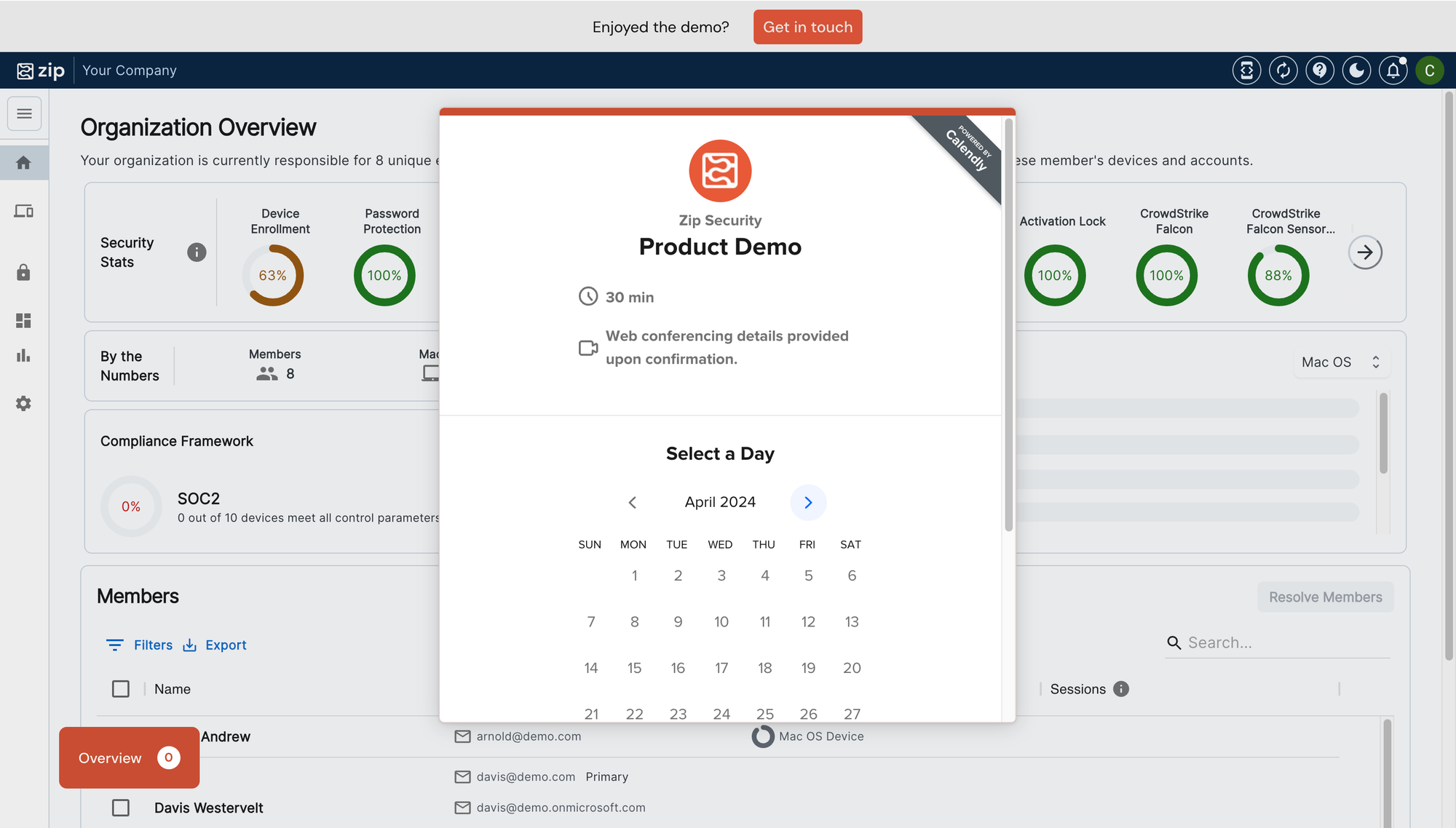The width and height of the screenshot is (1456, 828).
Task: Open the bar chart reports sidebar icon
Action: tap(24, 356)
